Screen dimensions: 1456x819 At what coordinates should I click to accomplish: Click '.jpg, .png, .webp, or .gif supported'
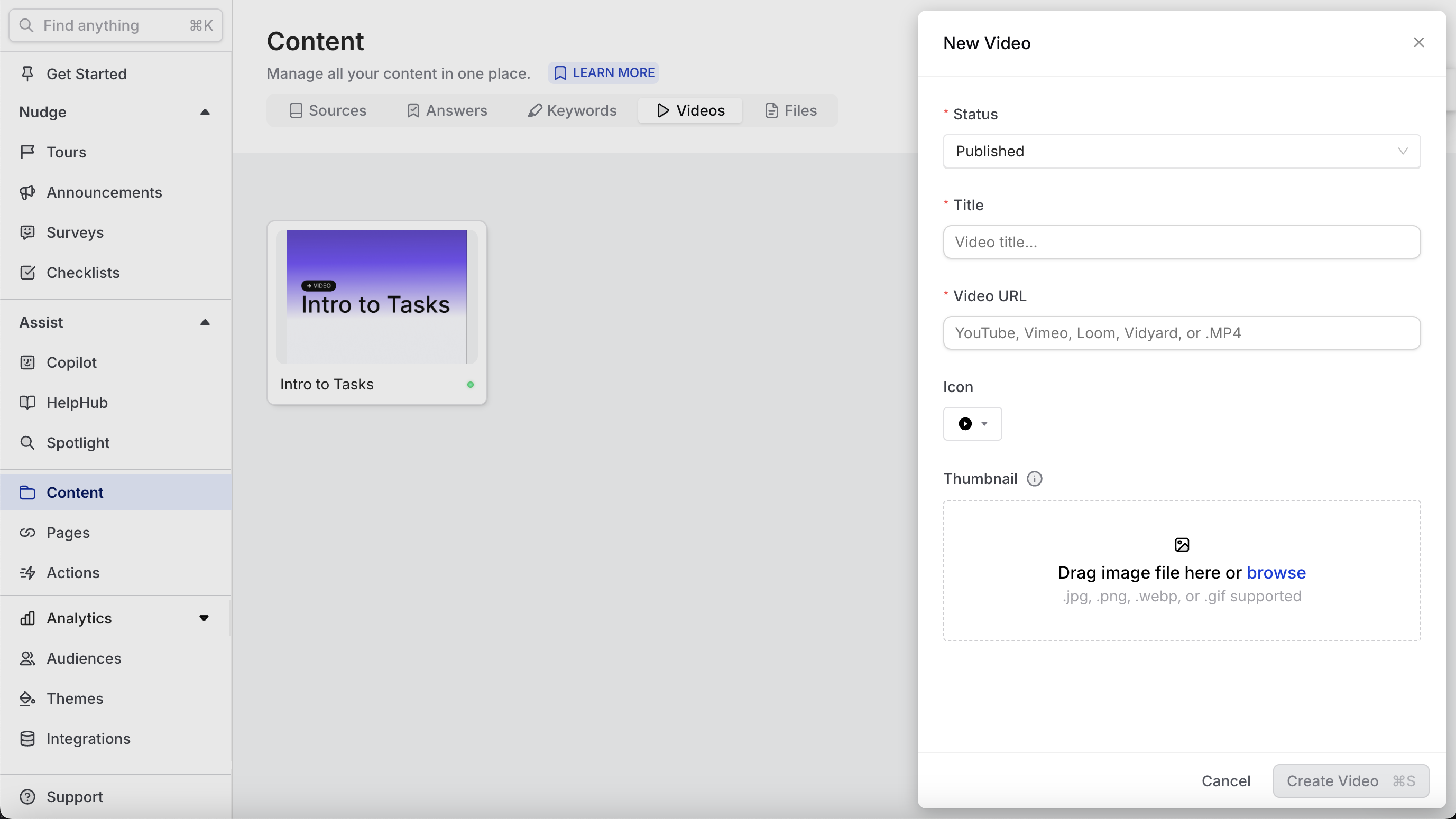click(1181, 597)
